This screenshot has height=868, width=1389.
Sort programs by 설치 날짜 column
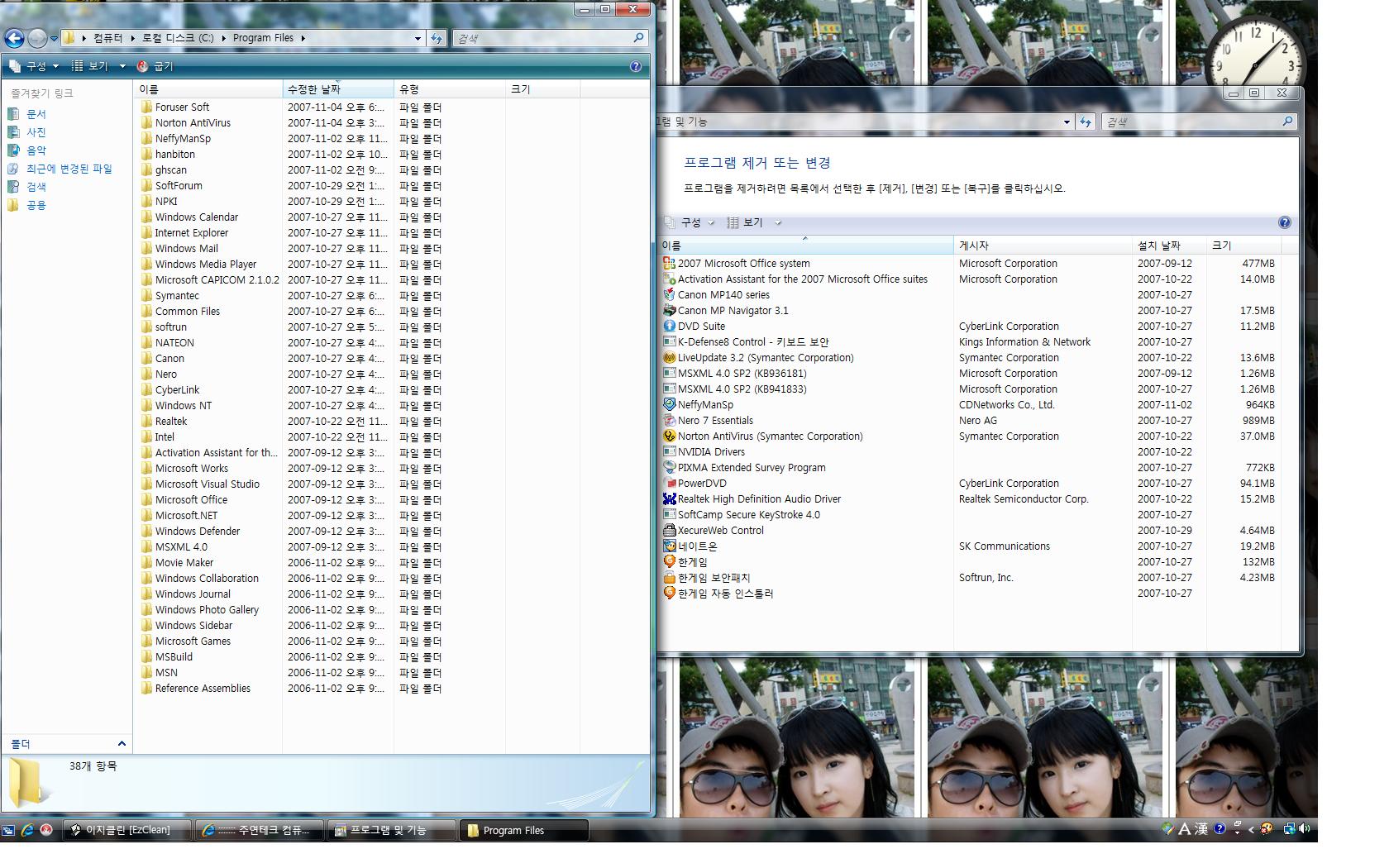click(x=1169, y=246)
